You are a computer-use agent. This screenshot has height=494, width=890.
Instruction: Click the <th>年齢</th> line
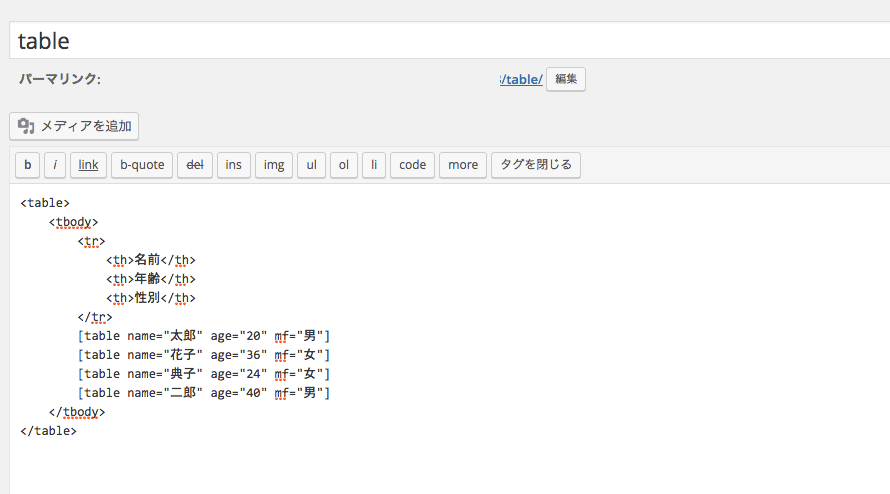150,279
